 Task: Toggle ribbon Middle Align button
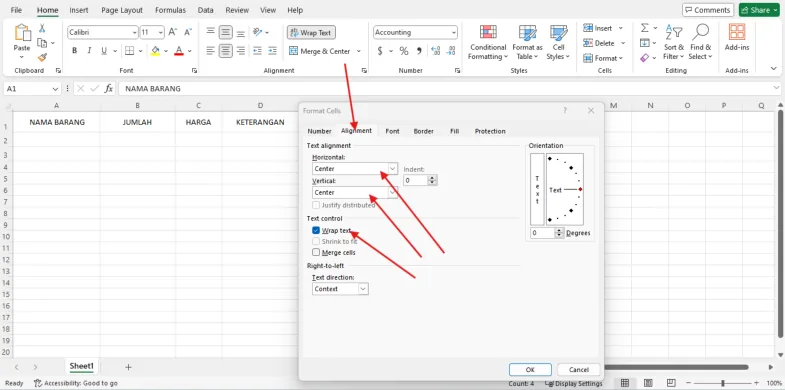pos(226,32)
